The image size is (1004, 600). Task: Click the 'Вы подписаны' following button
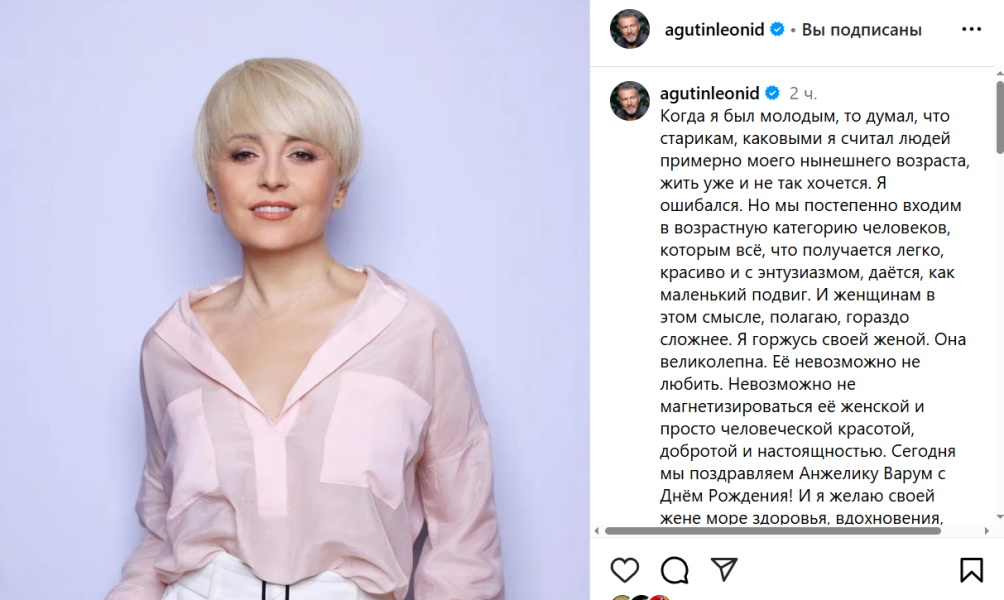pyautogui.click(x=861, y=30)
